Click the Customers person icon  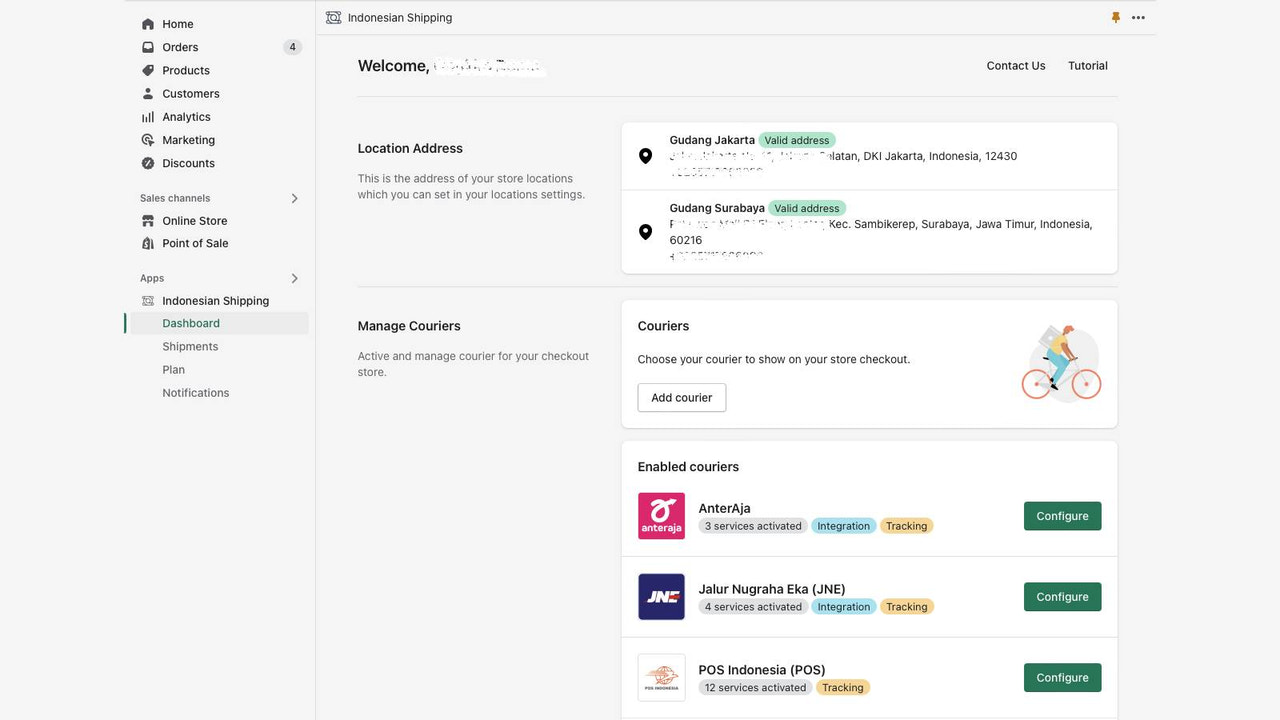coord(148,94)
